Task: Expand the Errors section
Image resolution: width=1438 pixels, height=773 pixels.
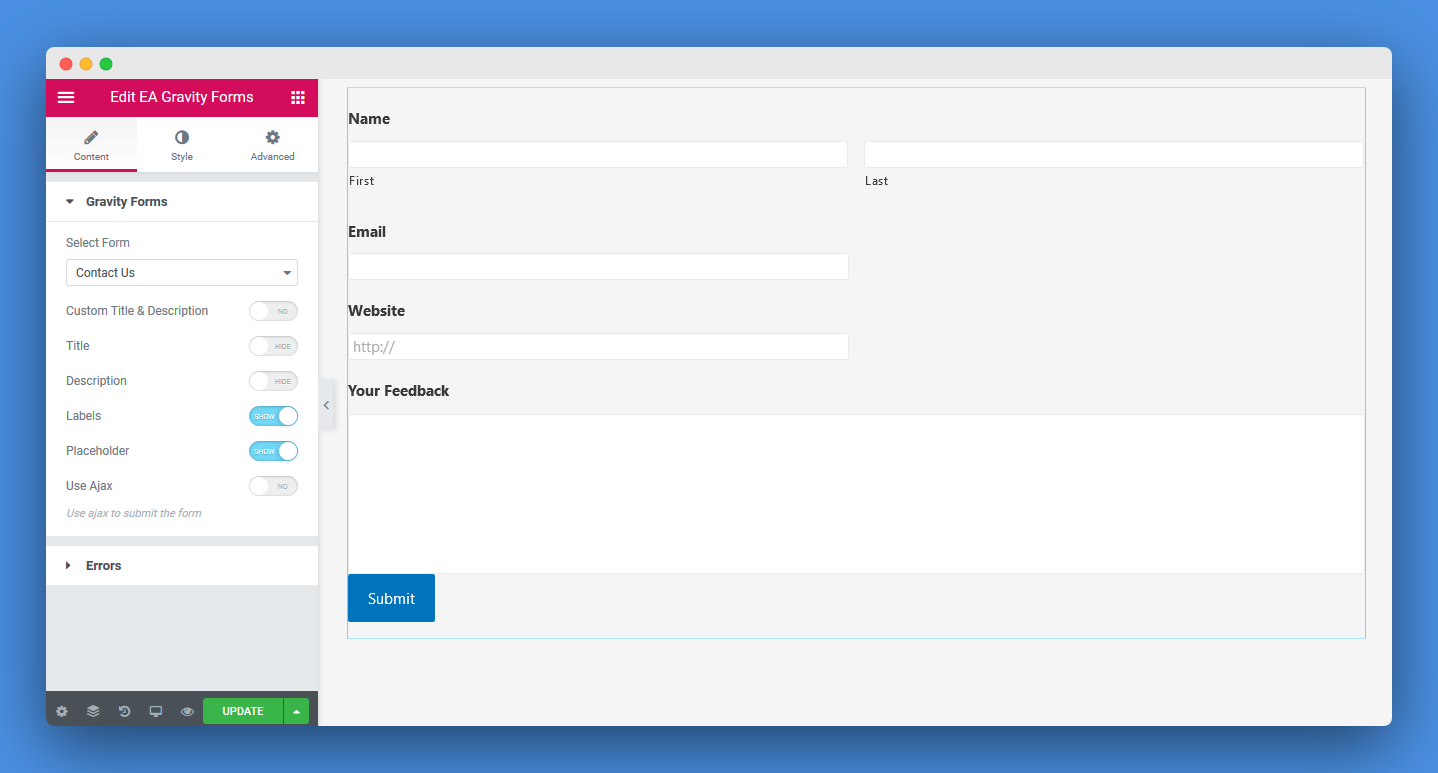Action: [x=104, y=565]
